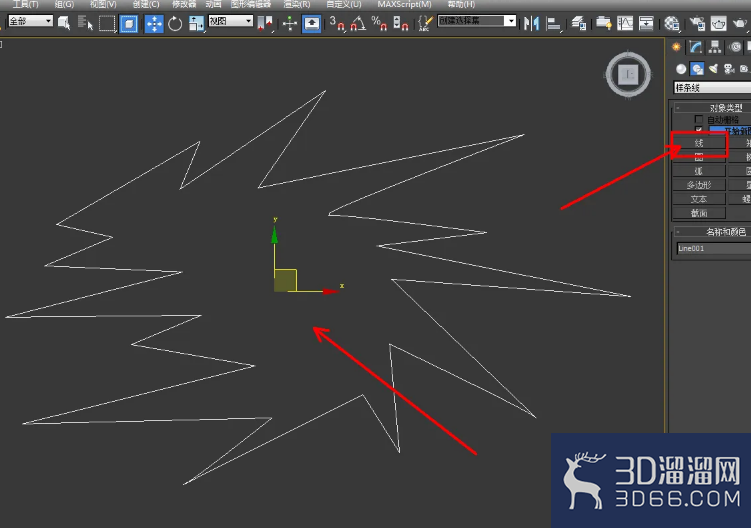751x528 pixels.
Task: Collapse 名称和颜色 rollout
Action: click(712, 232)
